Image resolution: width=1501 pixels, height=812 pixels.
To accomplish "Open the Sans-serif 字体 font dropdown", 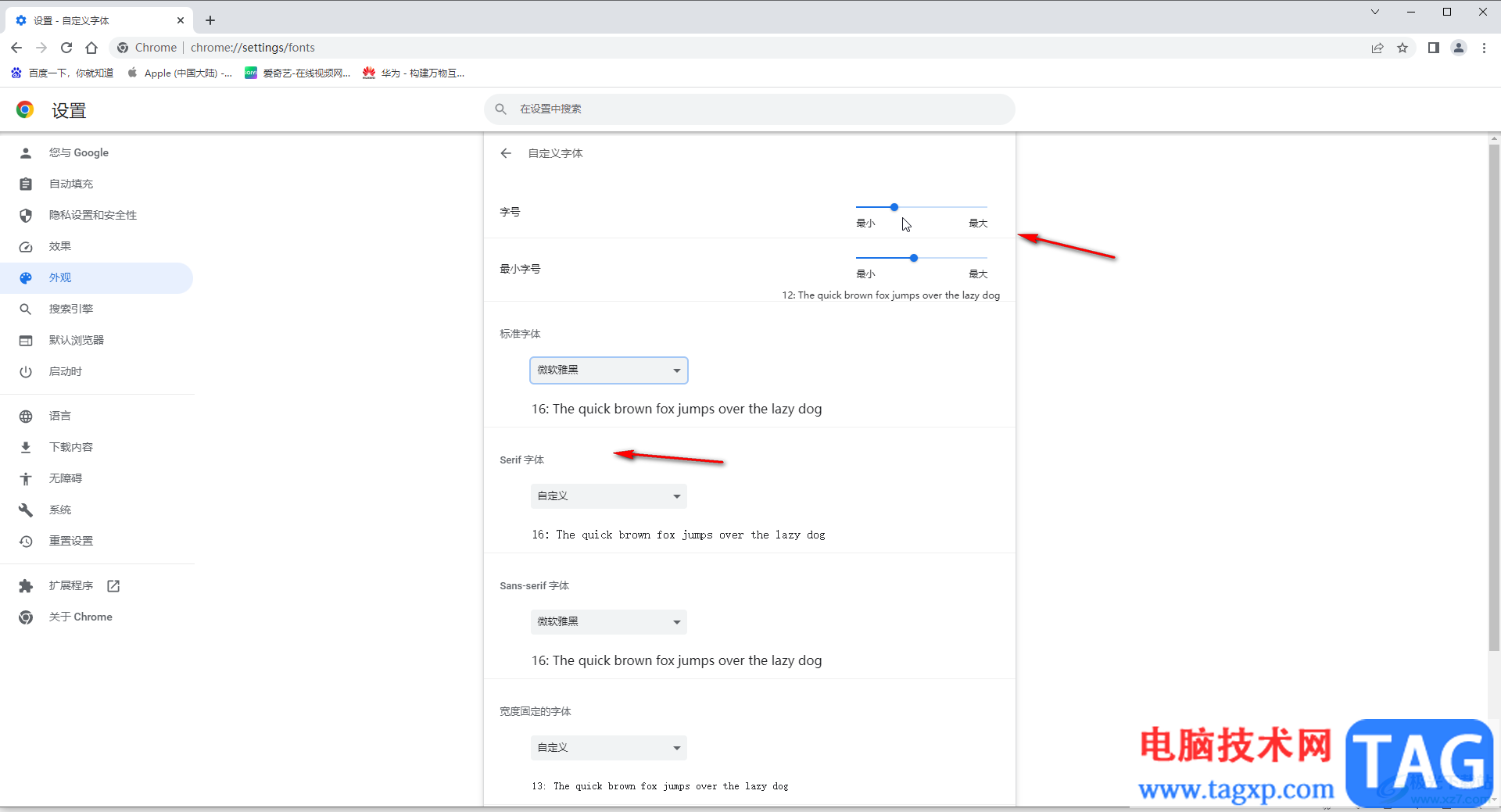I will click(x=609, y=622).
